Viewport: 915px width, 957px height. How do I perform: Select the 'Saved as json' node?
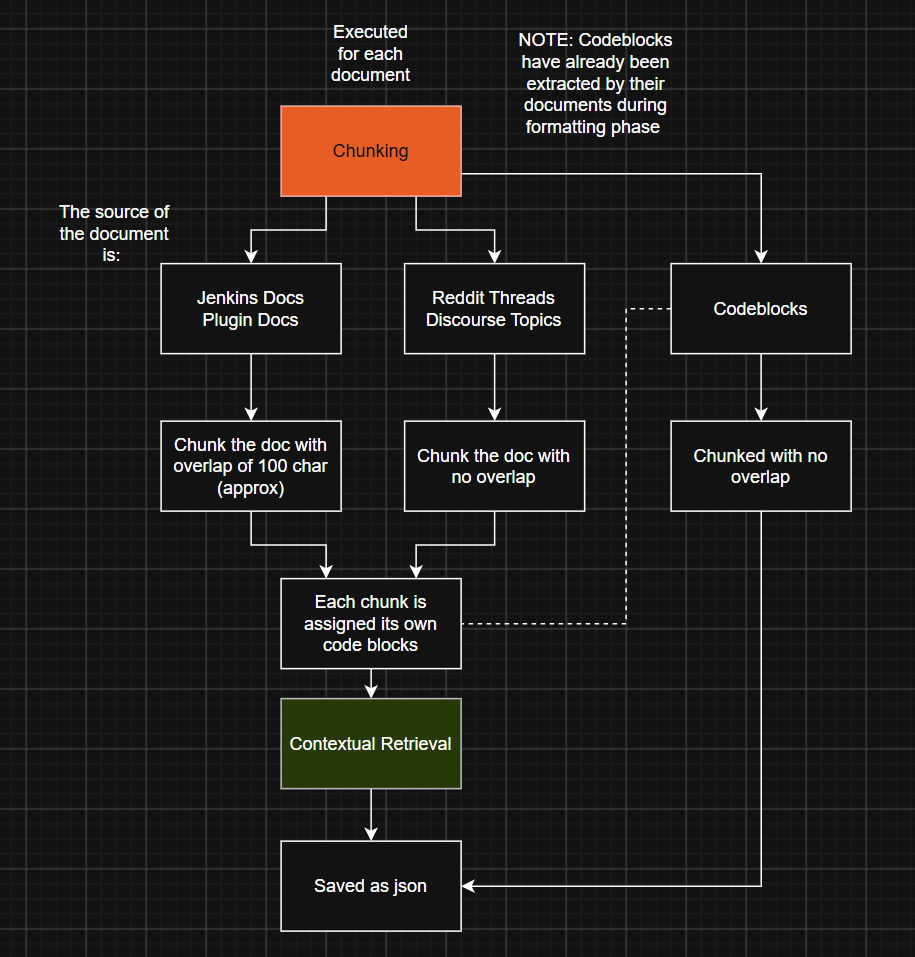(x=371, y=886)
